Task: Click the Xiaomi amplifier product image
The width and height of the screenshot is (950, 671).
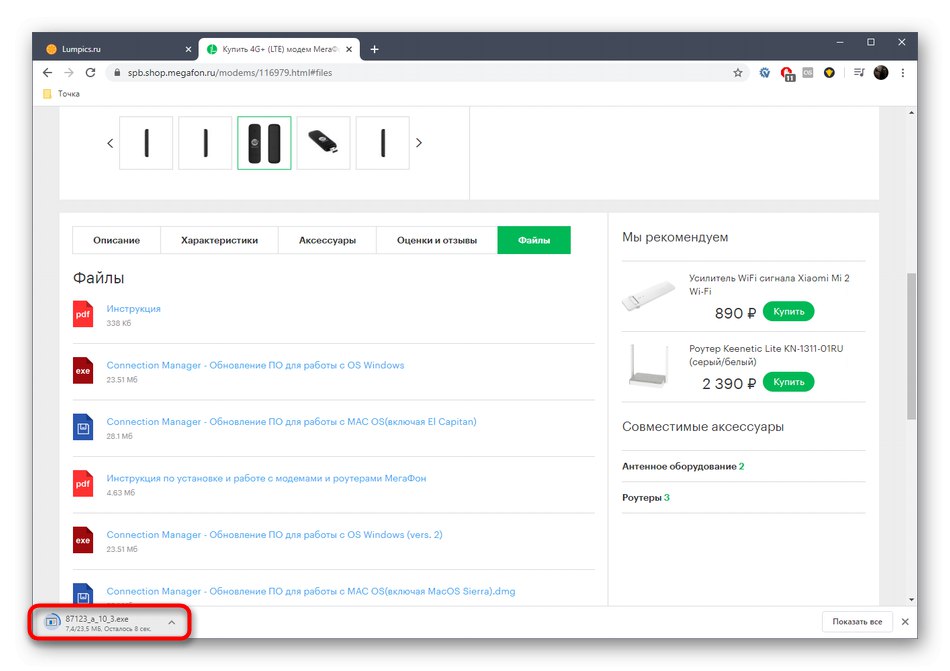Action: click(x=648, y=296)
